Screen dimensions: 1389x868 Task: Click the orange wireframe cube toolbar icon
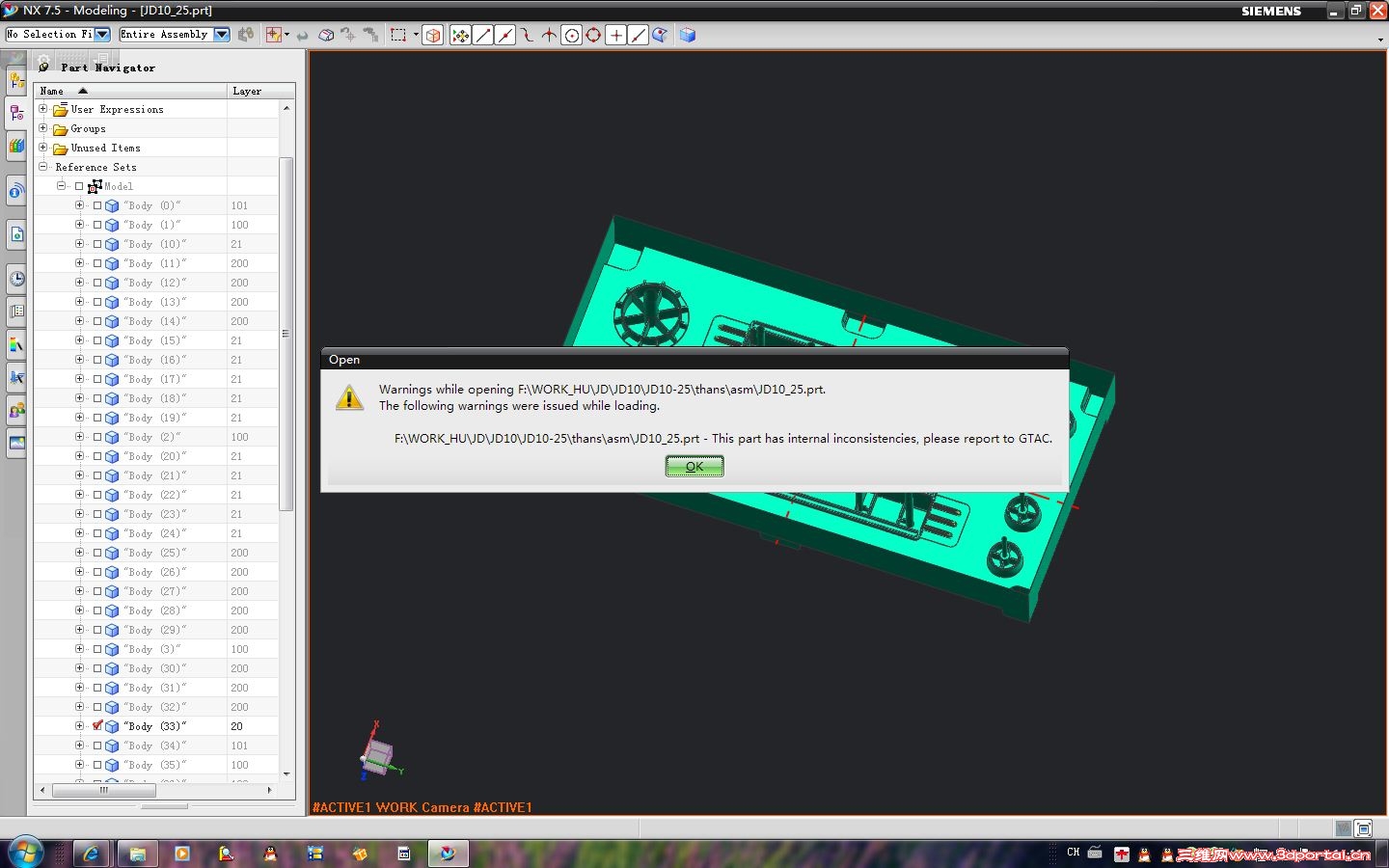(x=433, y=35)
